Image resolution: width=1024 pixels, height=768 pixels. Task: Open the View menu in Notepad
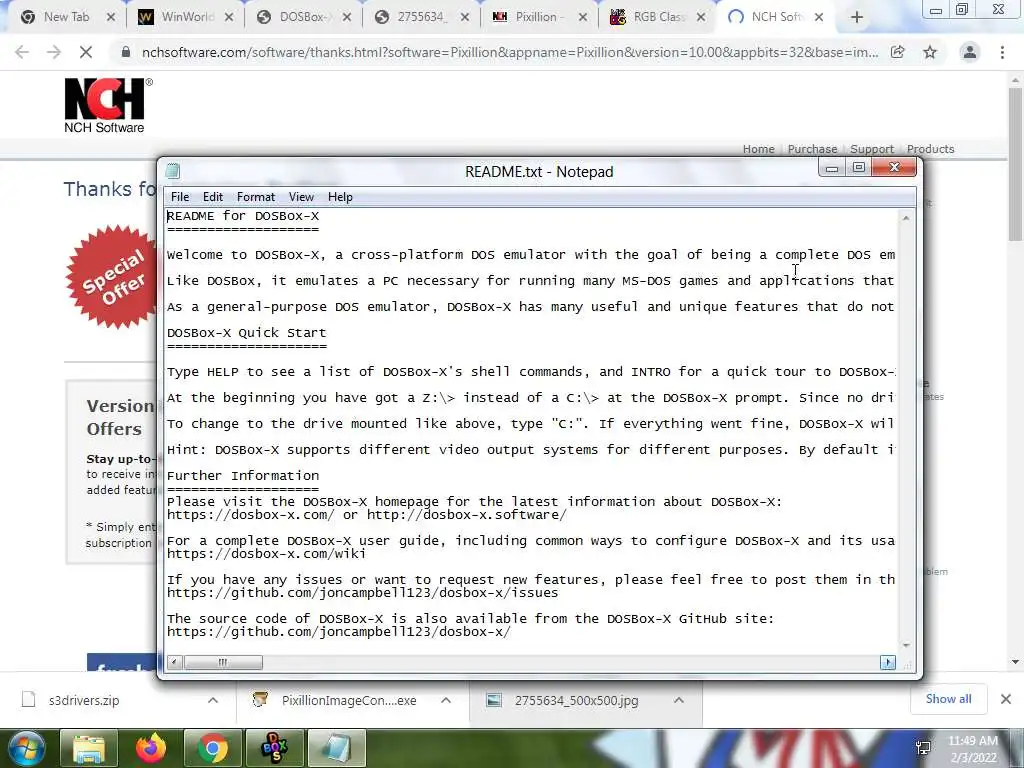click(301, 197)
